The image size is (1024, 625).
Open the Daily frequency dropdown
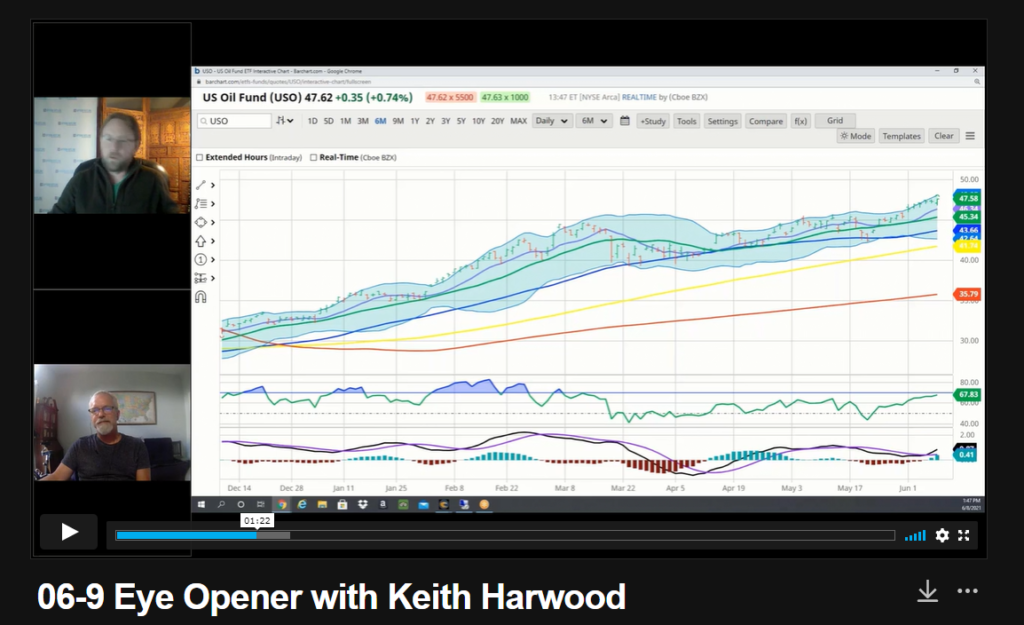pos(552,121)
